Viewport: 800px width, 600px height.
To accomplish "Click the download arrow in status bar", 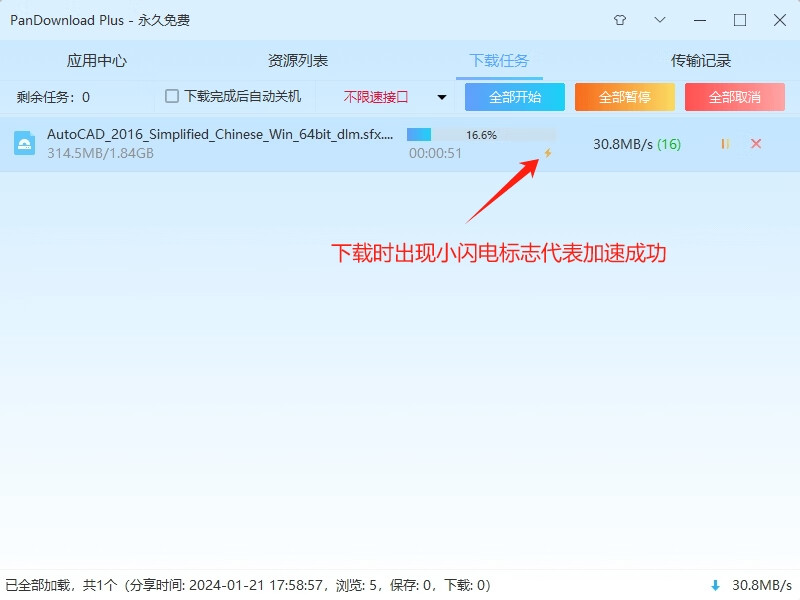I will coord(715,585).
